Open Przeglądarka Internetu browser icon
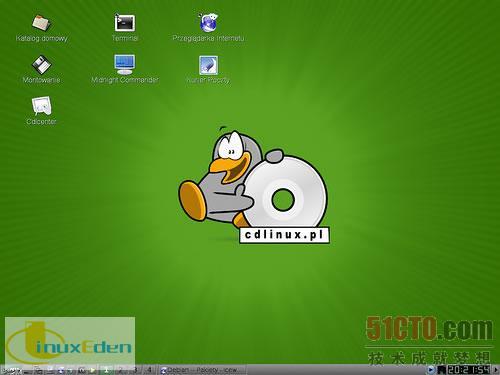This screenshot has width=500, height=375. pyautogui.click(x=208, y=23)
